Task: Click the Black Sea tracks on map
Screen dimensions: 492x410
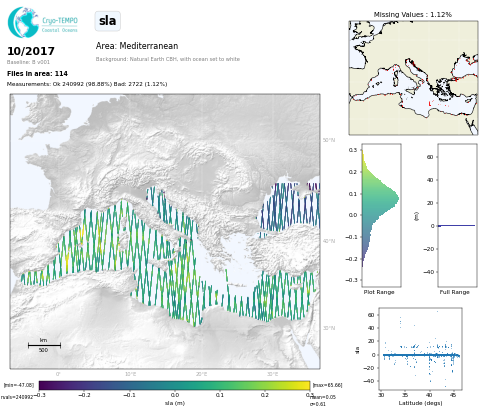Action: tap(289, 207)
